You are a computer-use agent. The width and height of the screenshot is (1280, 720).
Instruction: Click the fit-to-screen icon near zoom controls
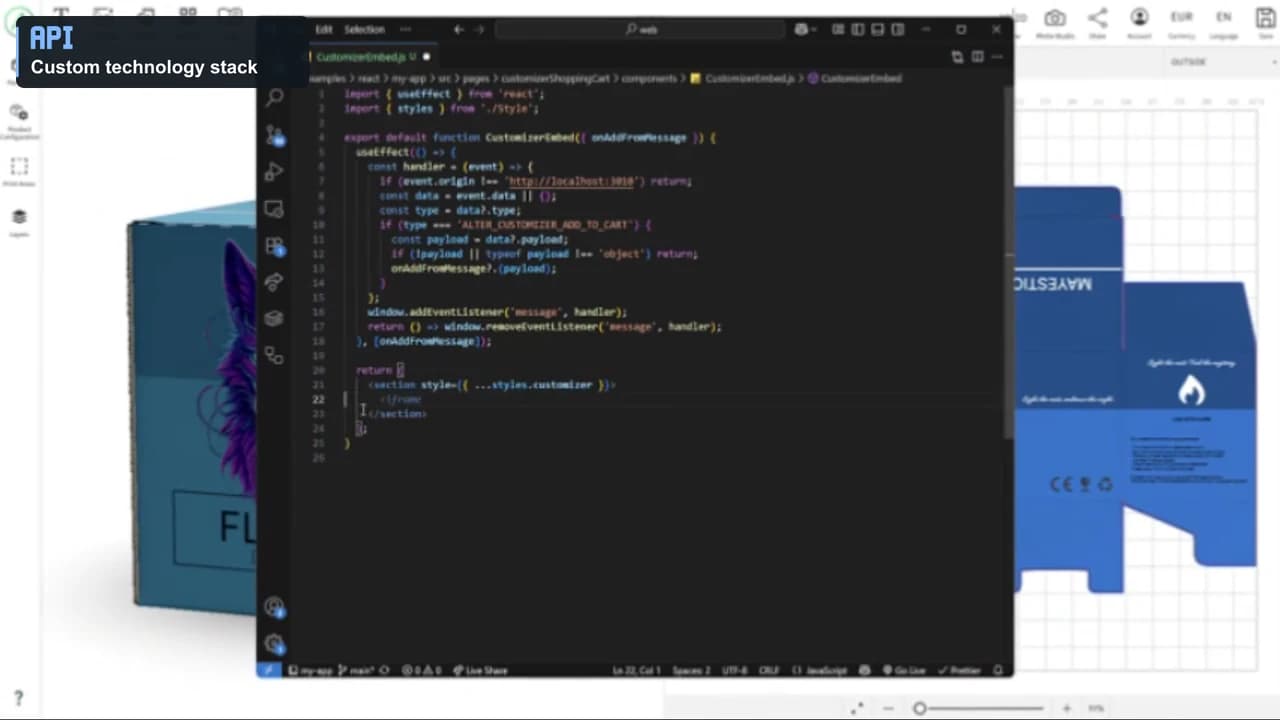[857, 708]
